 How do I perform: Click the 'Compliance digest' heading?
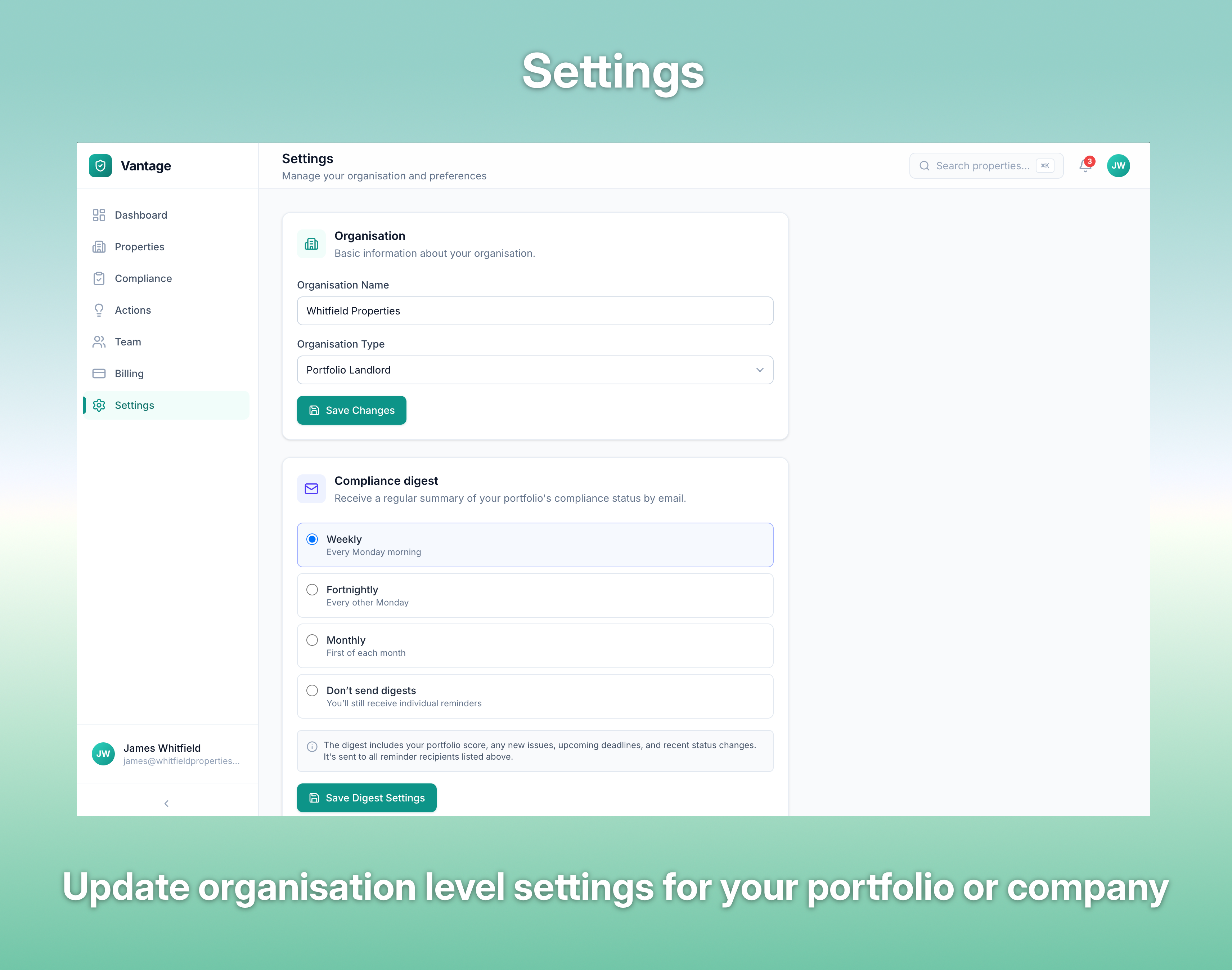point(386,481)
